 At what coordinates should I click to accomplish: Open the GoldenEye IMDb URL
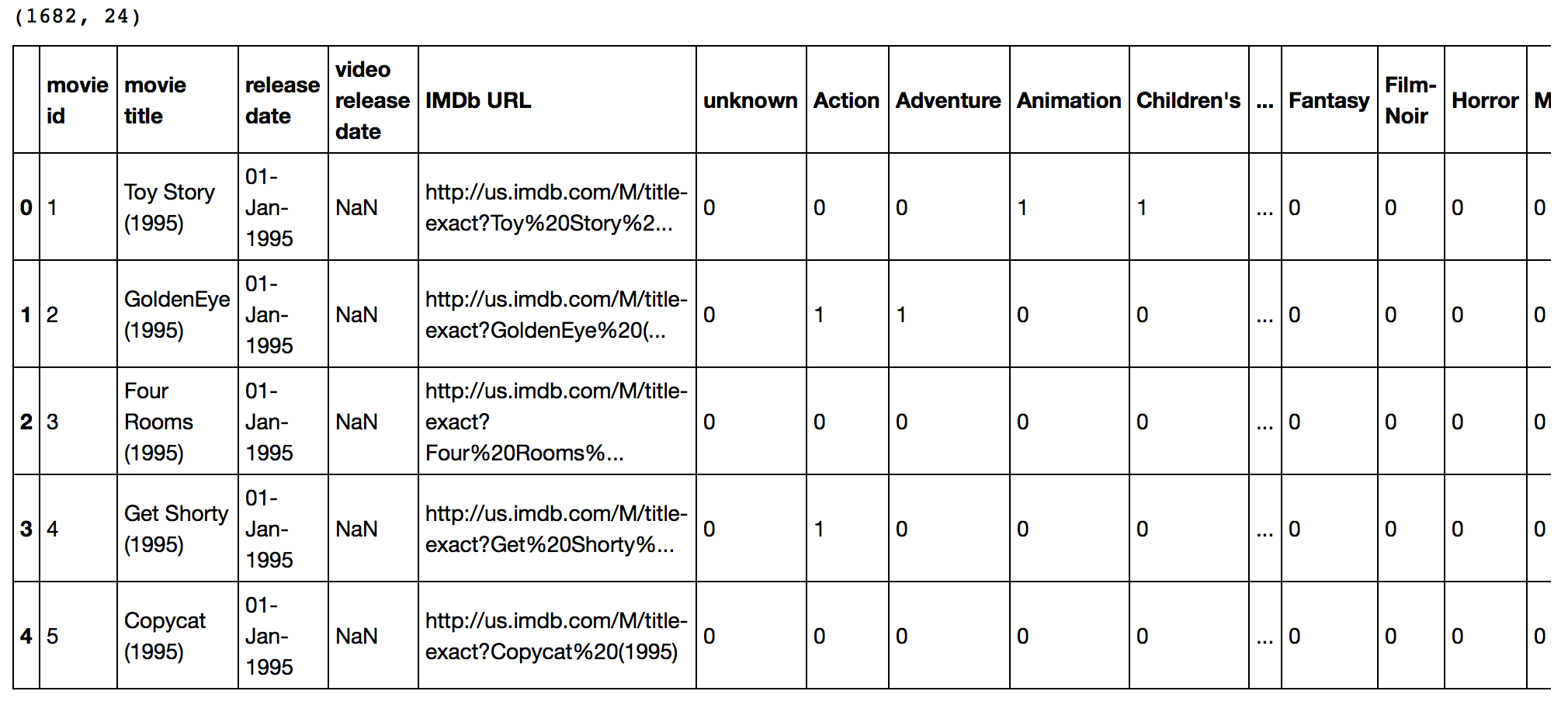coord(556,314)
